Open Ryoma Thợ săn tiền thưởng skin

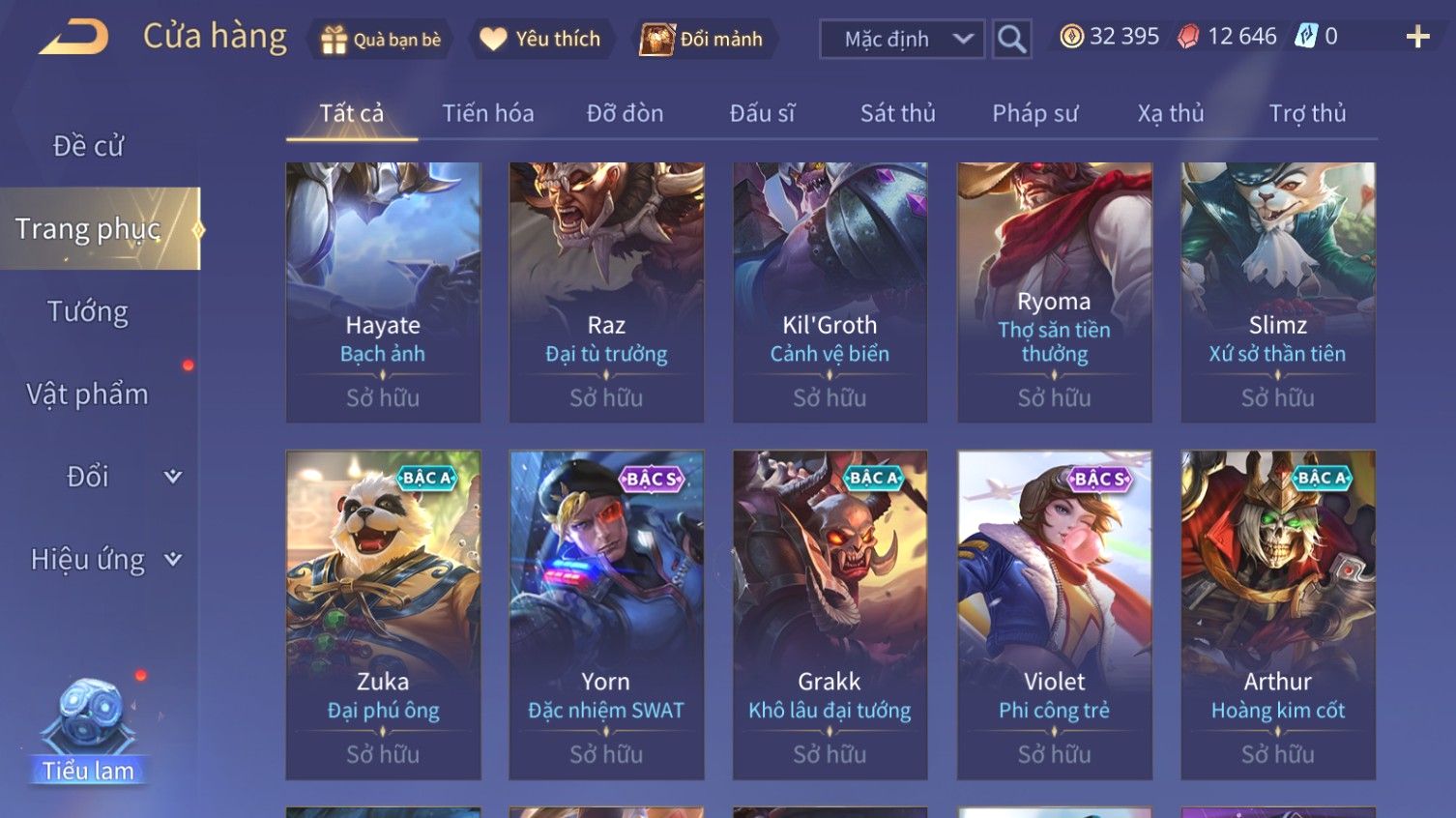[x=1054, y=292]
